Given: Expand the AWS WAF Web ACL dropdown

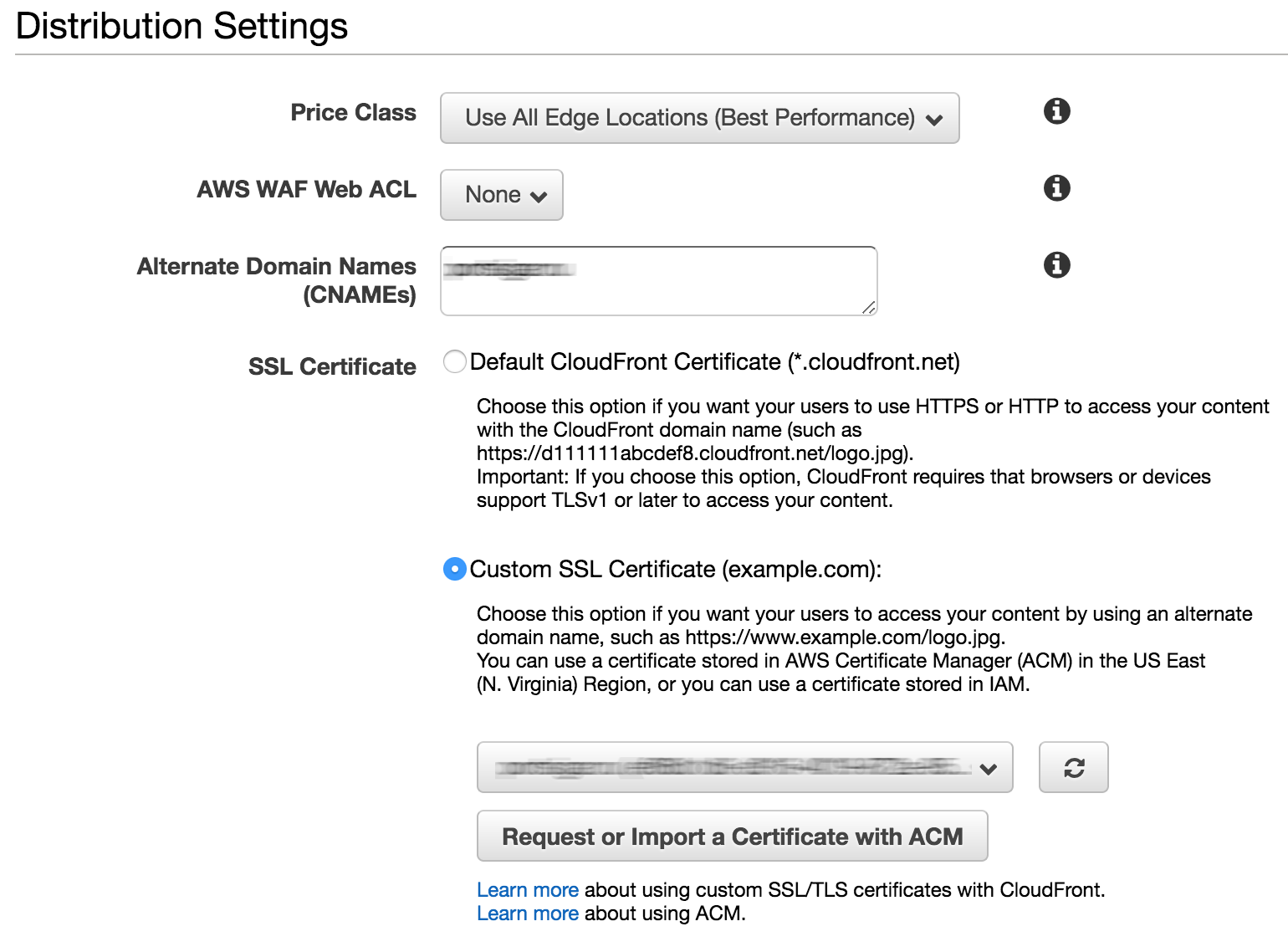Looking at the screenshot, I should (x=501, y=195).
